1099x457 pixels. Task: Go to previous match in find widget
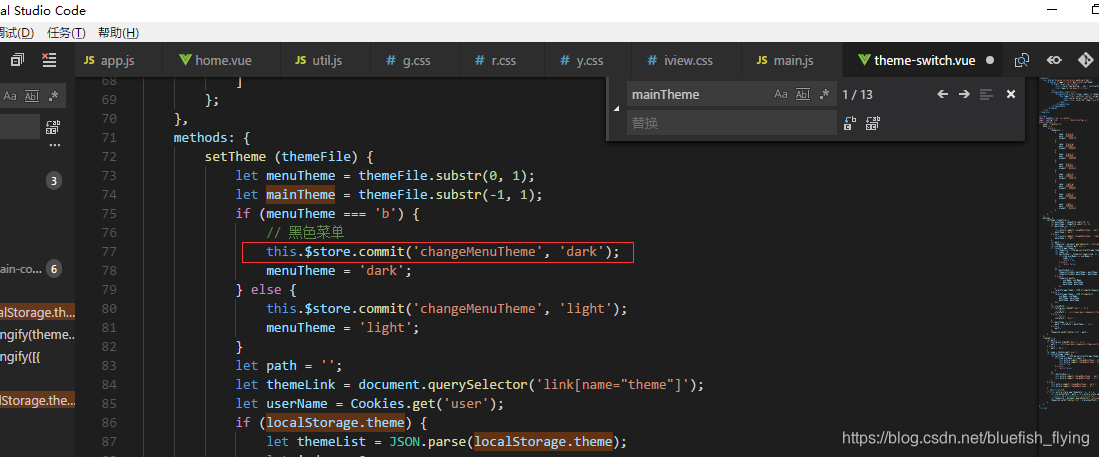[943, 95]
